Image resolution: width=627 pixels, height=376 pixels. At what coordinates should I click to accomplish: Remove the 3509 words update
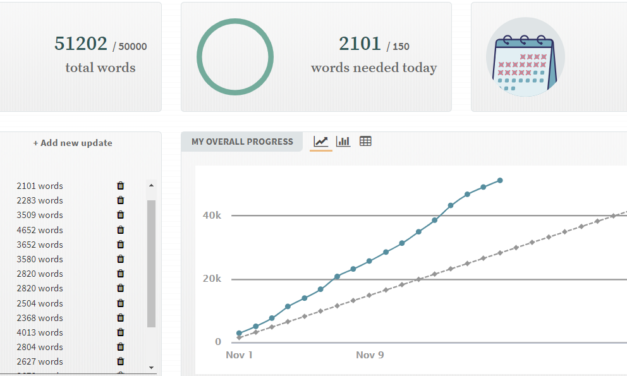[x=120, y=215]
